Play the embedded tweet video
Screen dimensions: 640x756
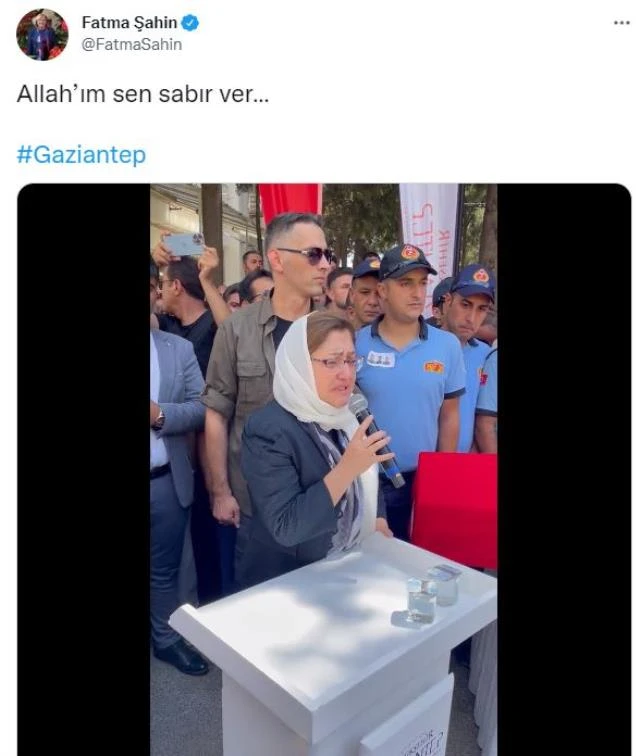tap(324, 470)
